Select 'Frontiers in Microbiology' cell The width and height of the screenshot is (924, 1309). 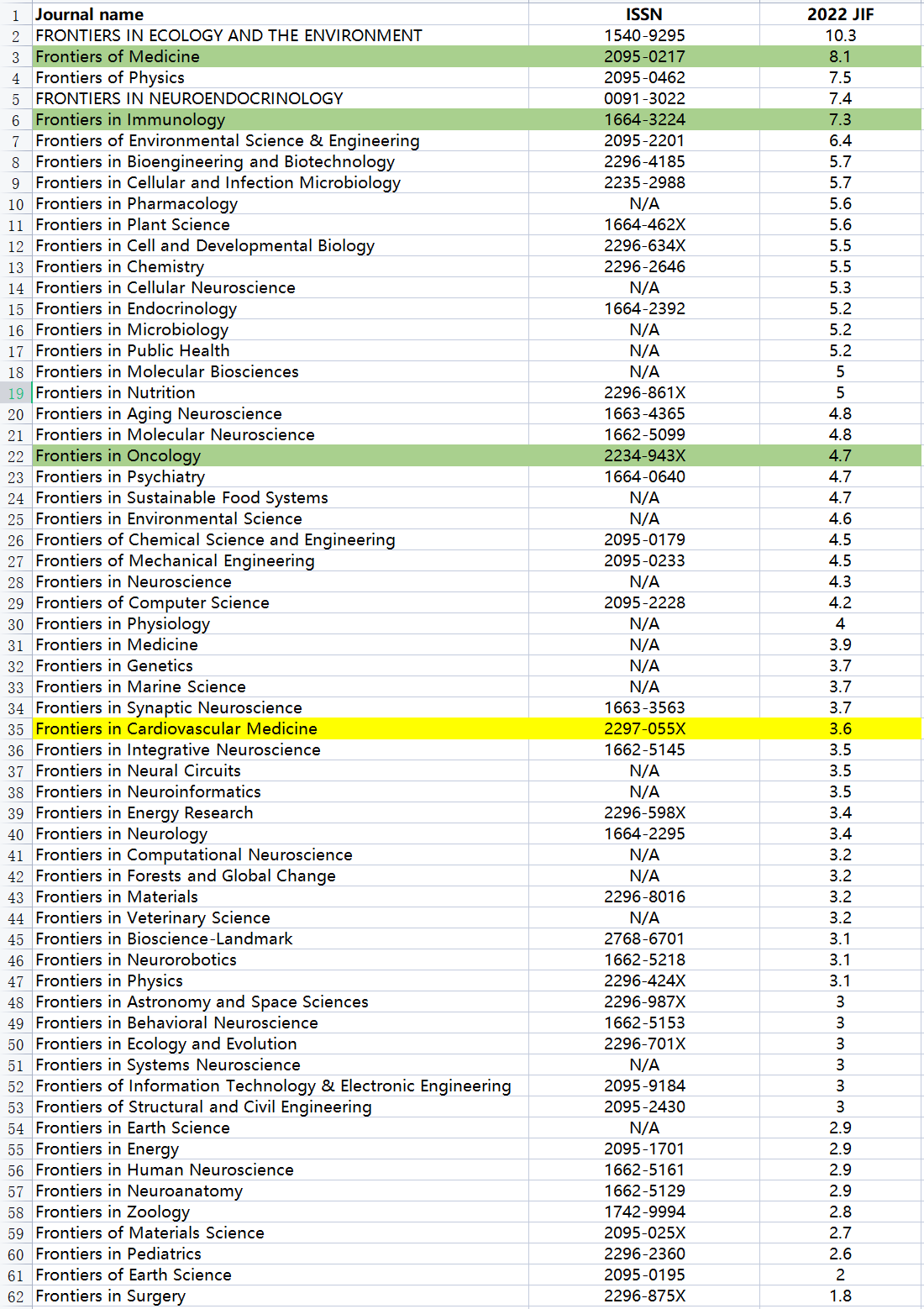(281, 329)
